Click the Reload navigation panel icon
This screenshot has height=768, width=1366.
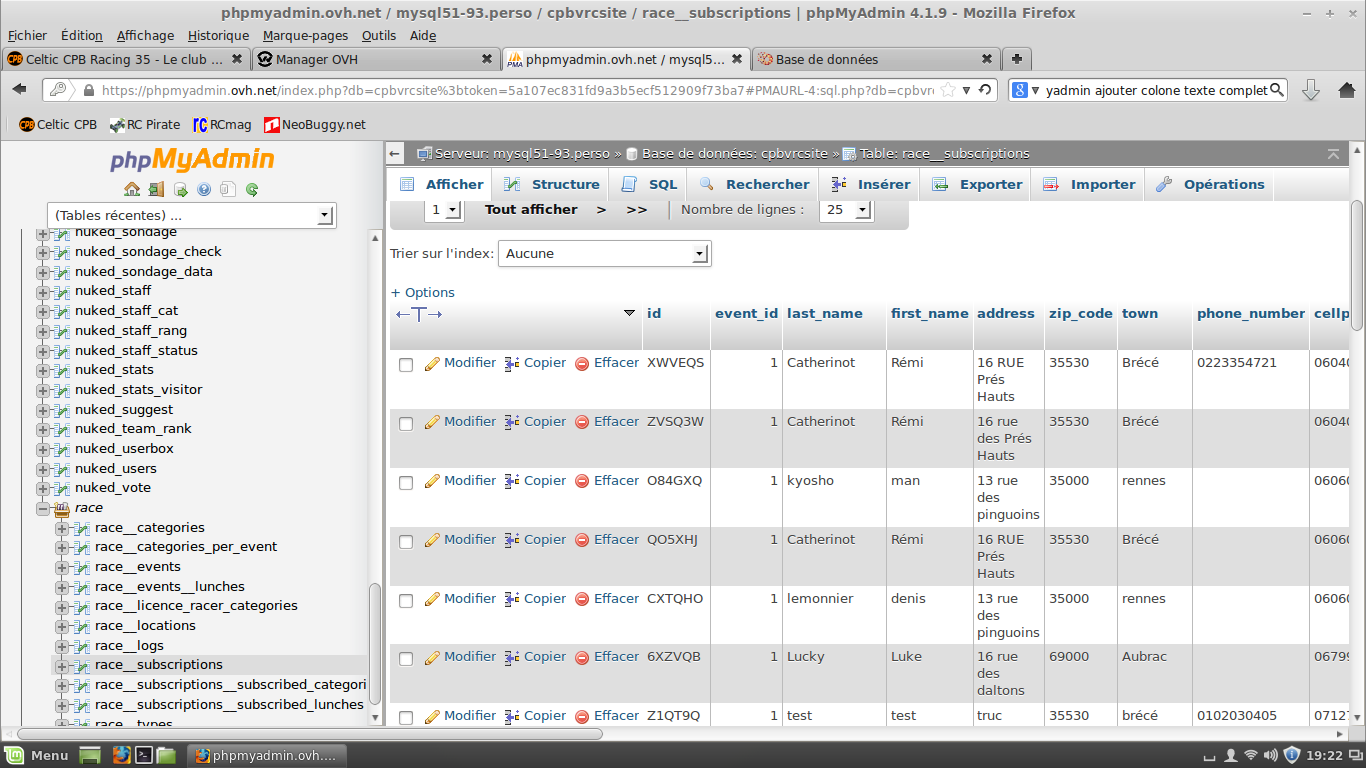click(252, 189)
